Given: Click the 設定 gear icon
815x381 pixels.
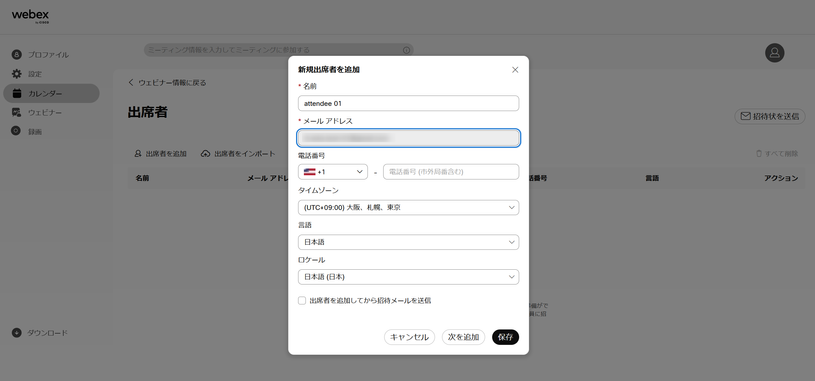Looking at the screenshot, I should click(x=17, y=74).
